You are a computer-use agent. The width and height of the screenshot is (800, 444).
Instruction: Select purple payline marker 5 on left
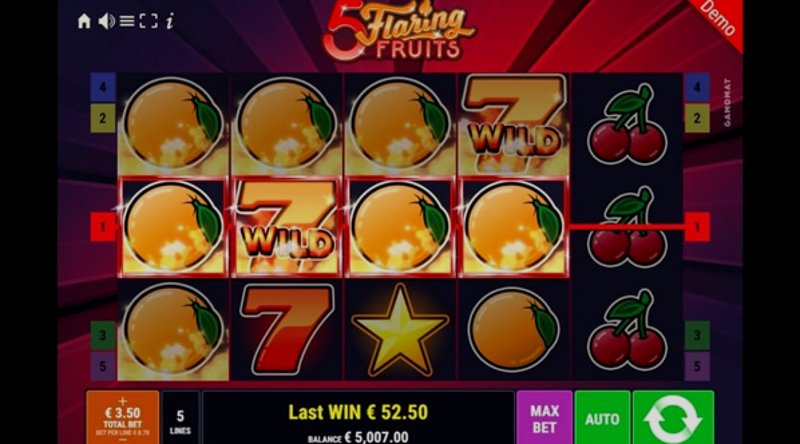103,366
